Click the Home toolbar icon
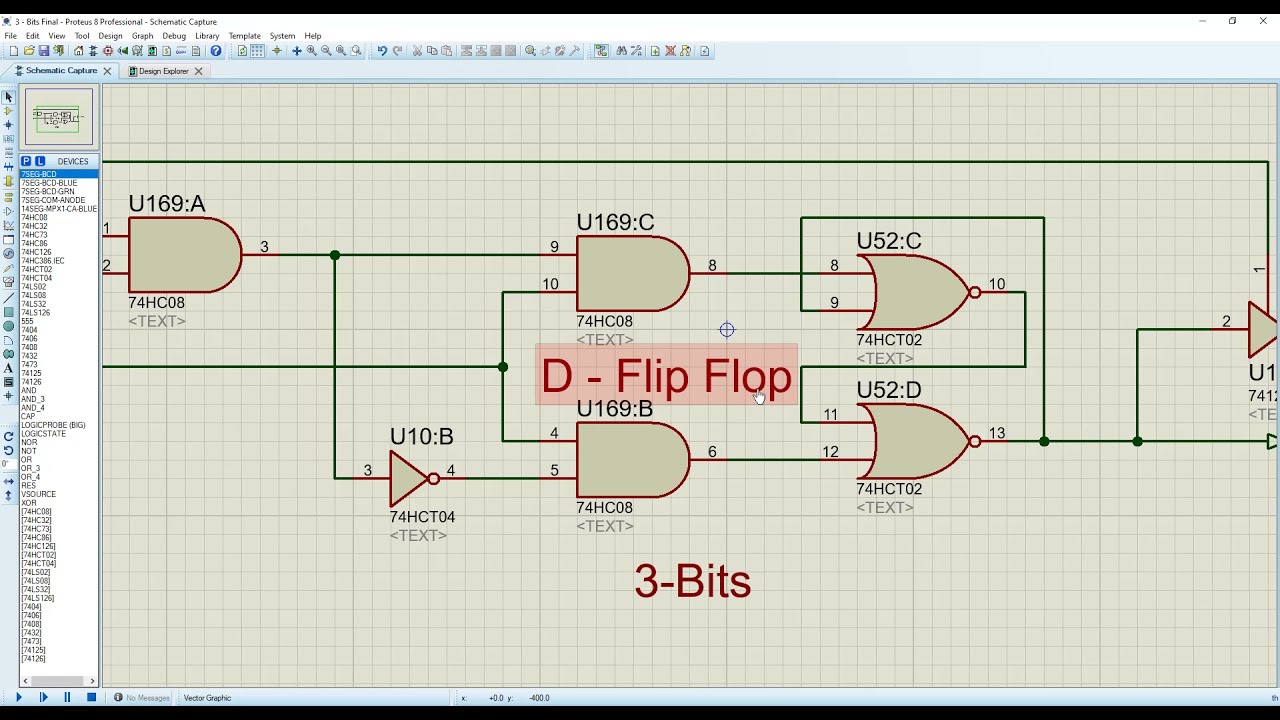This screenshot has width=1280, height=720. [78, 51]
